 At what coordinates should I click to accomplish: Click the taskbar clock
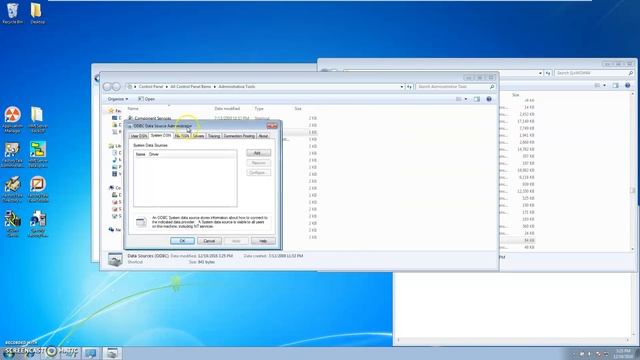(x=623, y=353)
